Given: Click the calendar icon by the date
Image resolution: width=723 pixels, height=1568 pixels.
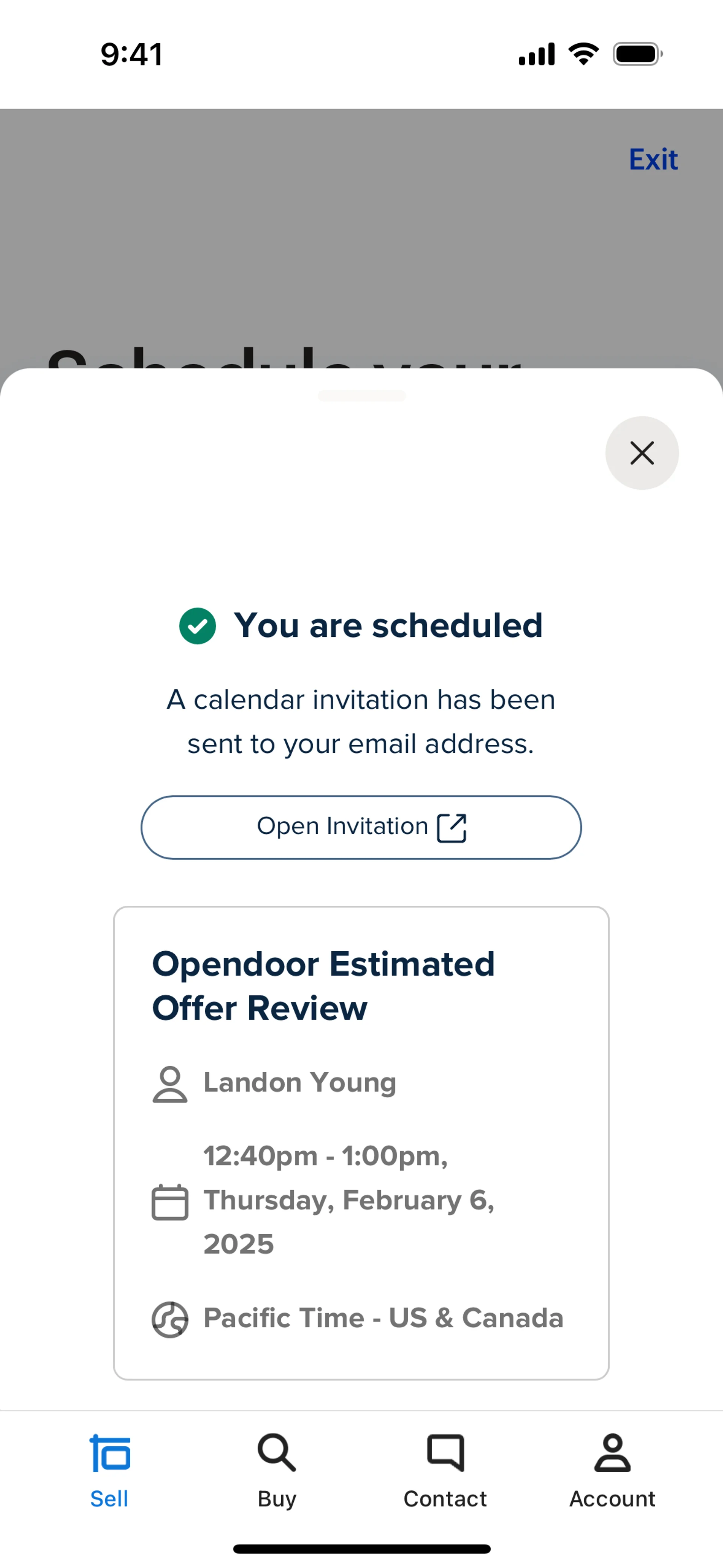Looking at the screenshot, I should point(170,1201).
